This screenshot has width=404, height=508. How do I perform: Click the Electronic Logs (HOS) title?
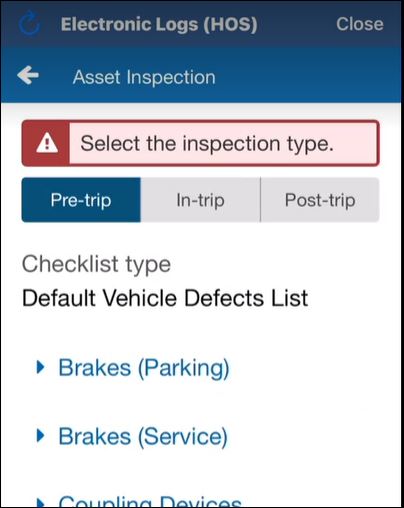pyautogui.click(x=159, y=24)
